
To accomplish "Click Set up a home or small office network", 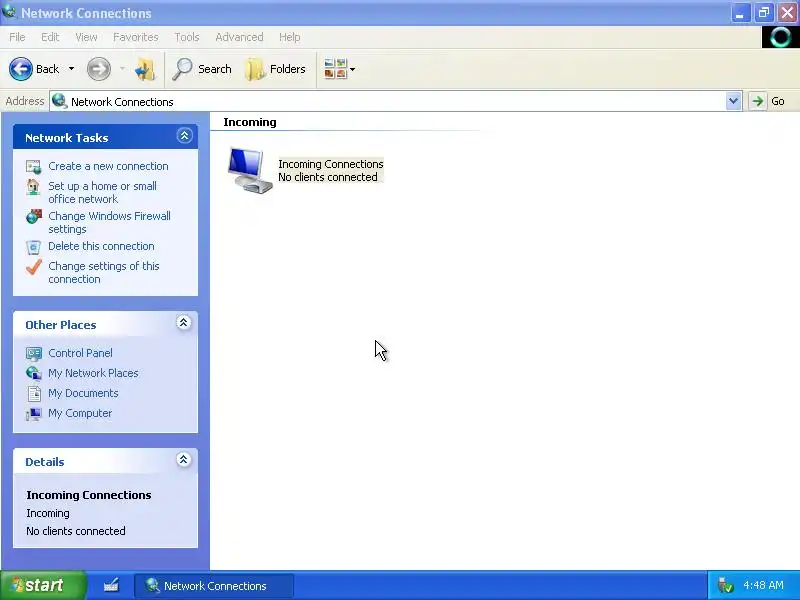I will 103,192.
